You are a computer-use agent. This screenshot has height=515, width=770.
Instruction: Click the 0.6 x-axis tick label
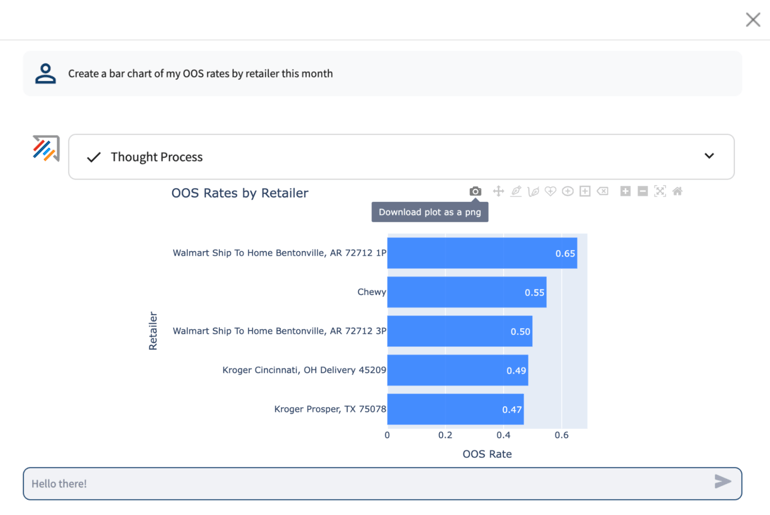pos(561,435)
